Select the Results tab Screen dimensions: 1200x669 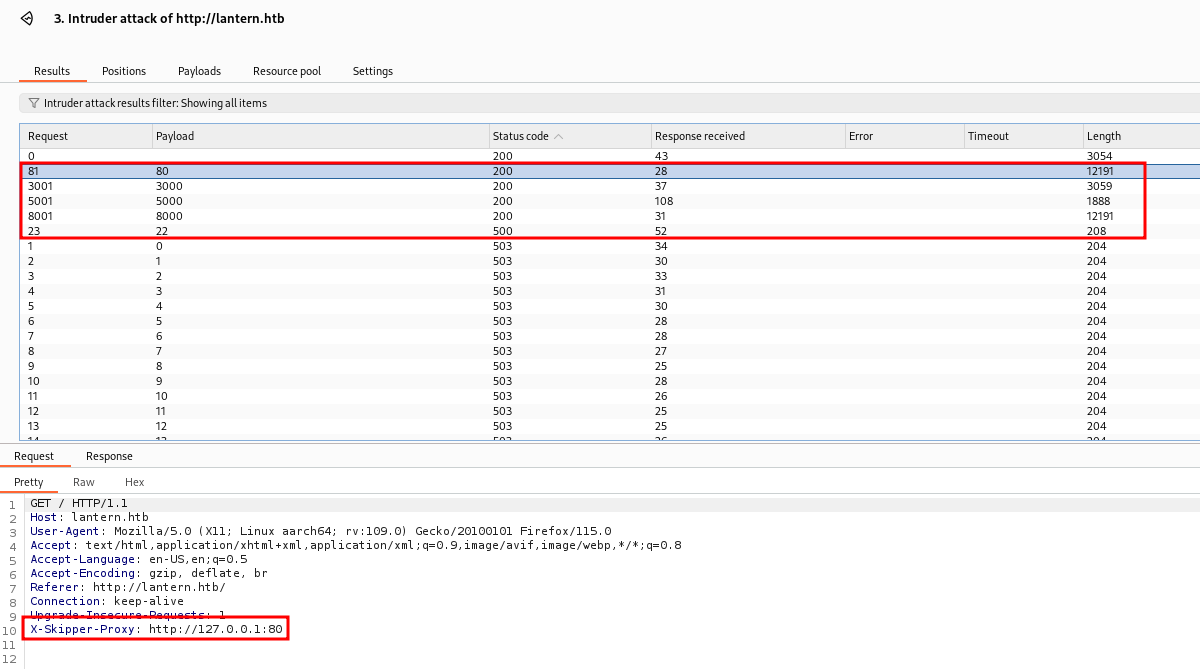(x=52, y=71)
